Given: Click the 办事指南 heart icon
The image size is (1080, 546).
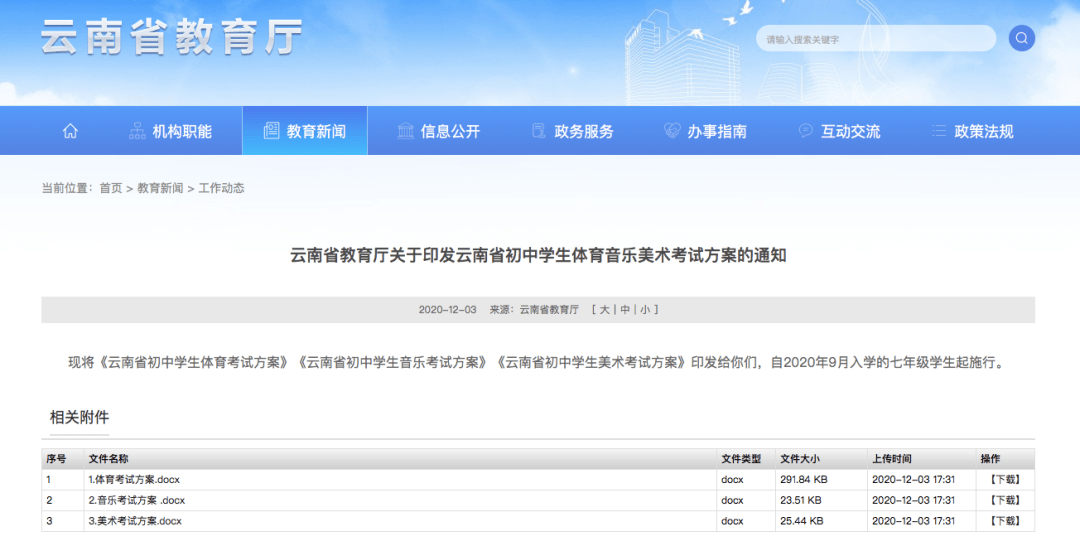Looking at the screenshot, I should point(672,131).
